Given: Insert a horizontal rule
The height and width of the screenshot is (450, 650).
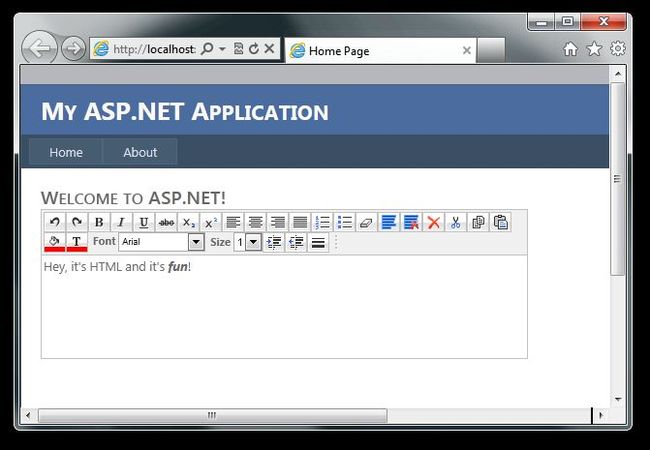Looking at the screenshot, I should (x=318, y=242).
